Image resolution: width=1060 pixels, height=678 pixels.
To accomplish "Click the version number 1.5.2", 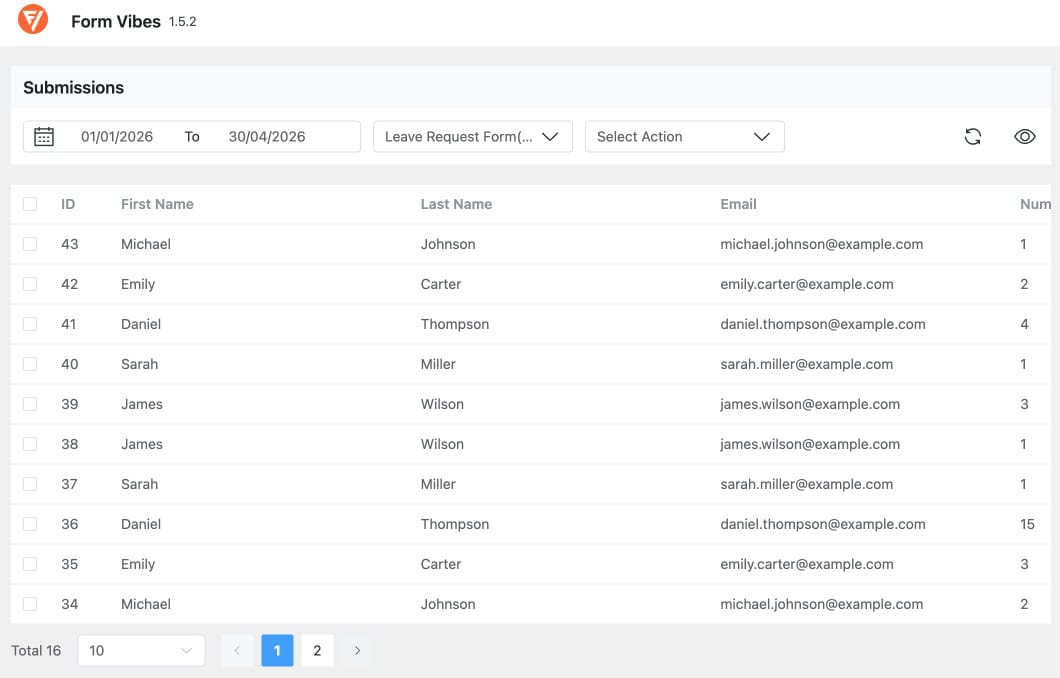I will (x=183, y=22).
